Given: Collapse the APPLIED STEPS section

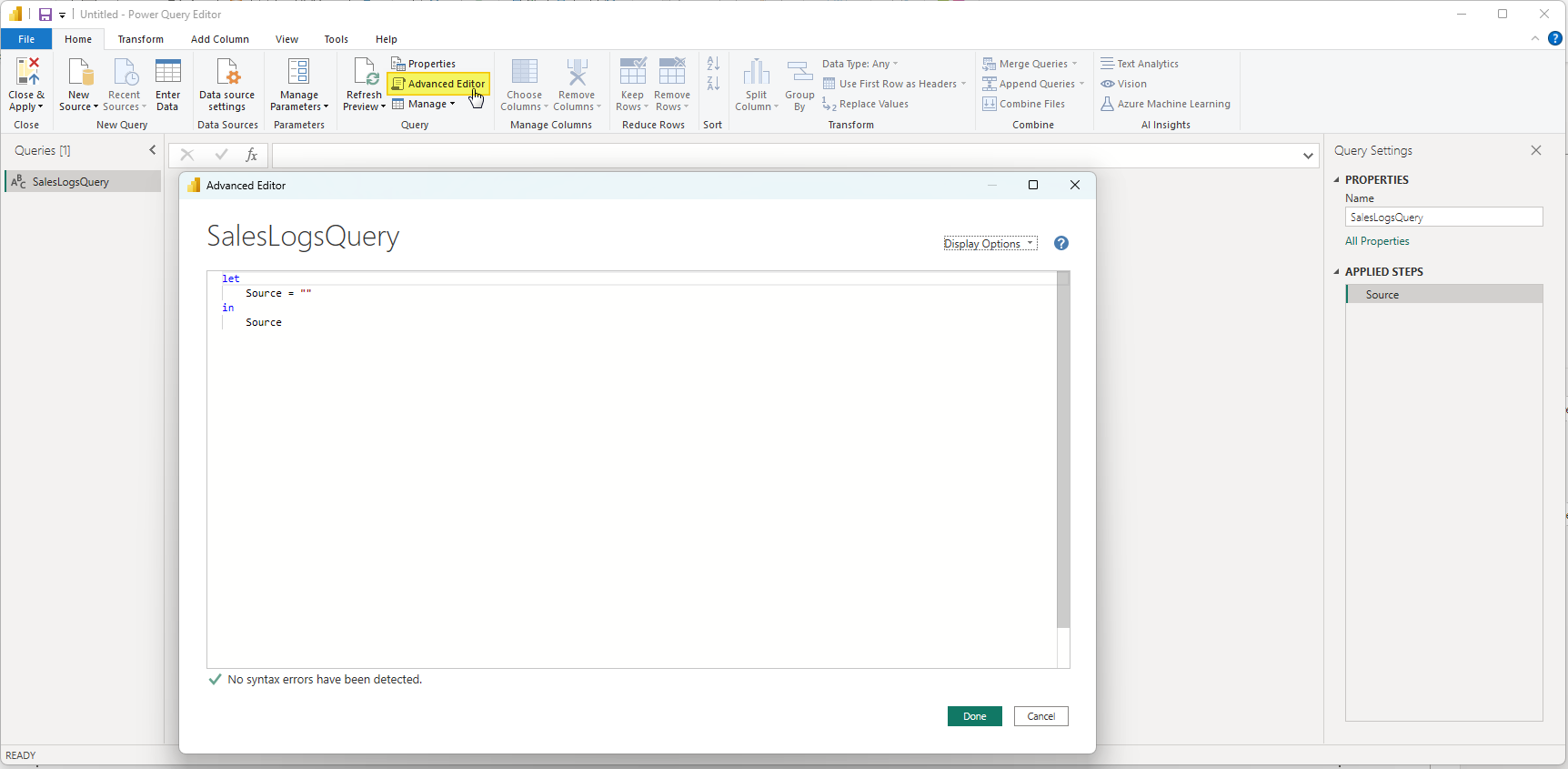Looking at the screenshot, I should tap(1337, 272).
